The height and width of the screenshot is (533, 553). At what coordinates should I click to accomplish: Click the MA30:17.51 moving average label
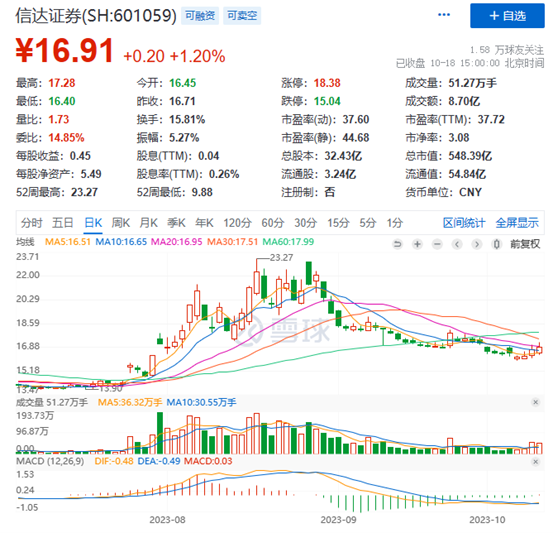point(232,242)
